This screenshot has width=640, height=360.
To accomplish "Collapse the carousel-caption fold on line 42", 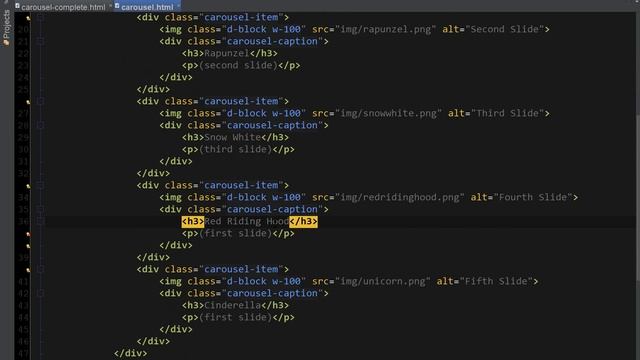I will 40,293.
